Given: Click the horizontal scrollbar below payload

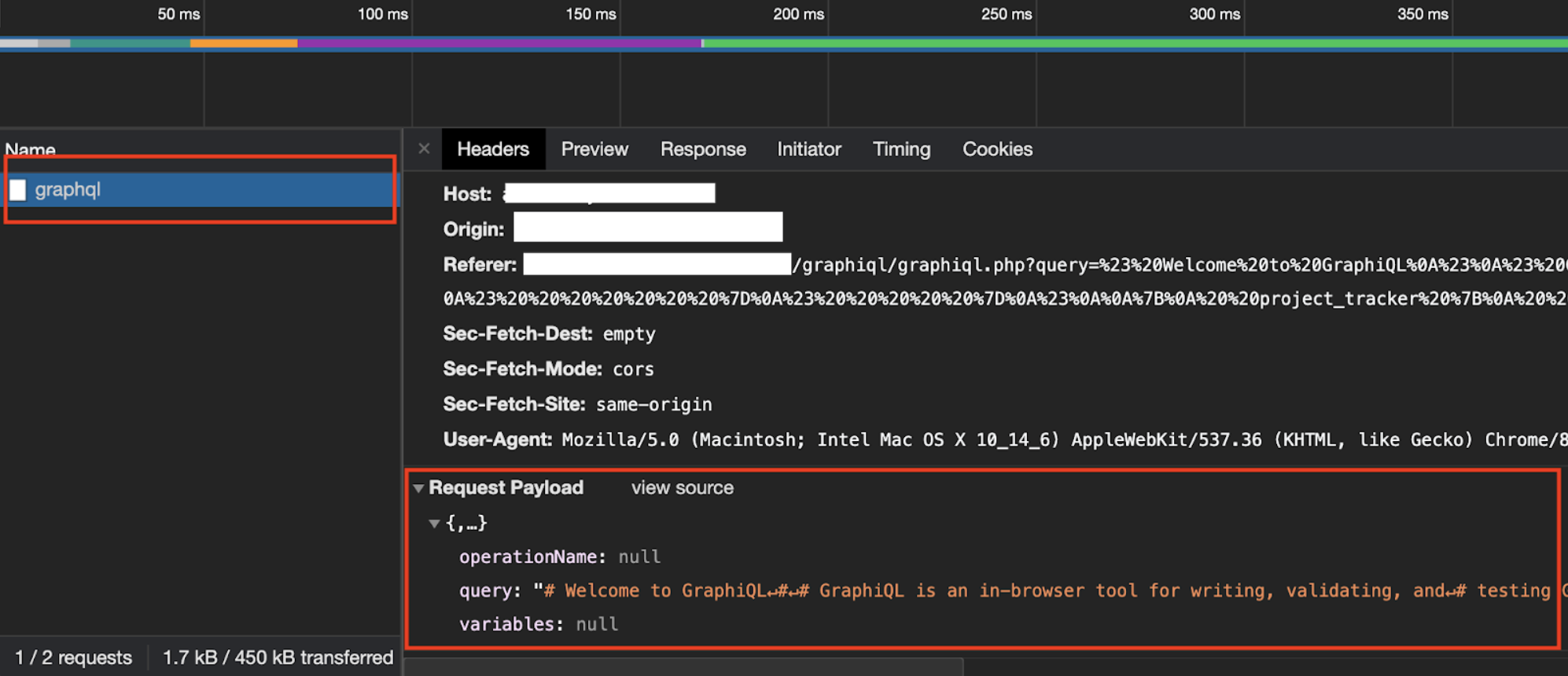Looking at the screenshot, I should click(684, 667).
